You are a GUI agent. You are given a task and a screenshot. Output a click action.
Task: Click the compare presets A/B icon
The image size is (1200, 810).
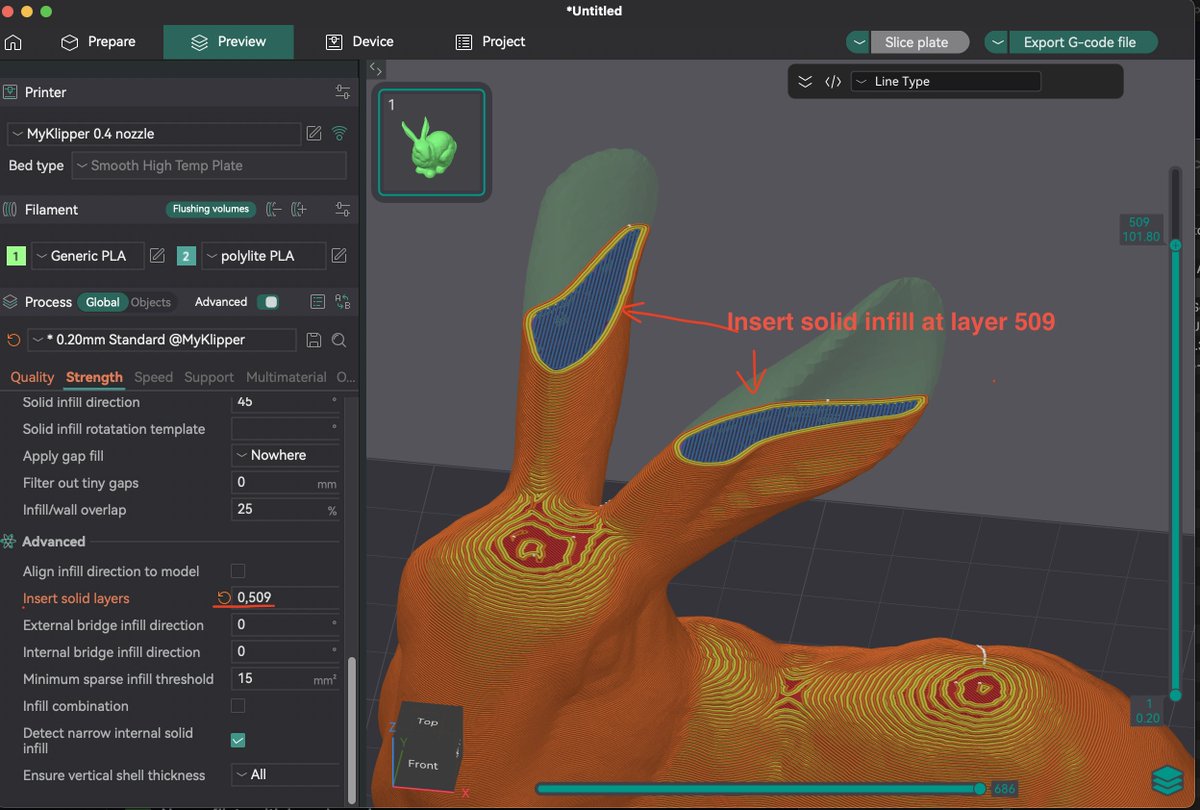click(343, 302)
